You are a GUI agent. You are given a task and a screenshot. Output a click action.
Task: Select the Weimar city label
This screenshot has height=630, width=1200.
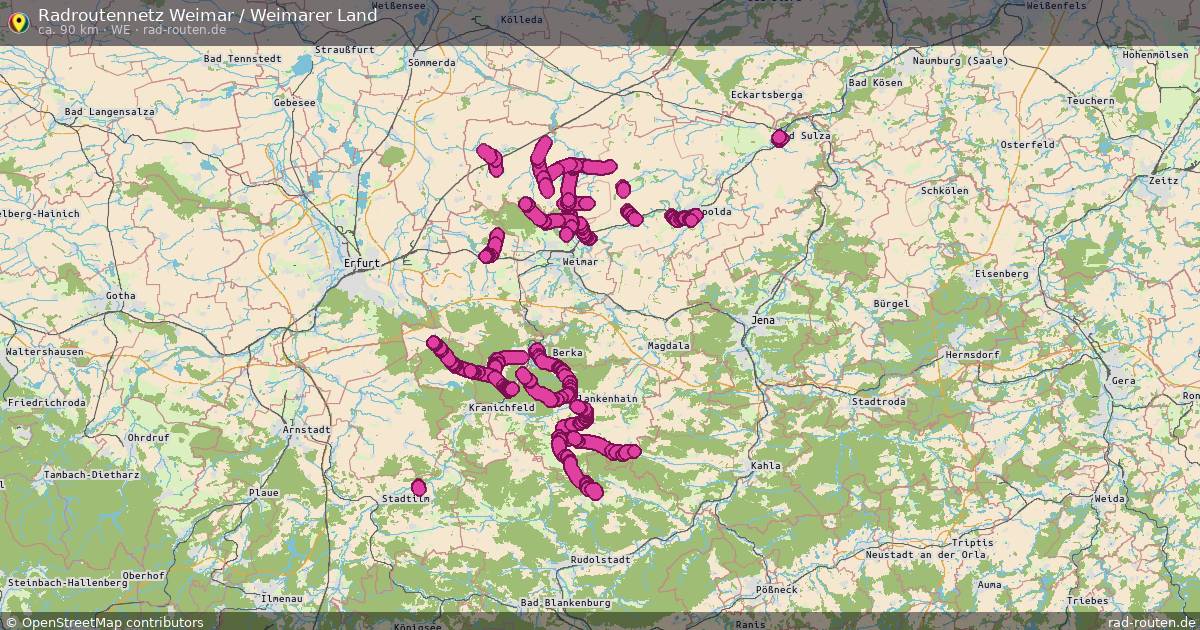(578, 260)
